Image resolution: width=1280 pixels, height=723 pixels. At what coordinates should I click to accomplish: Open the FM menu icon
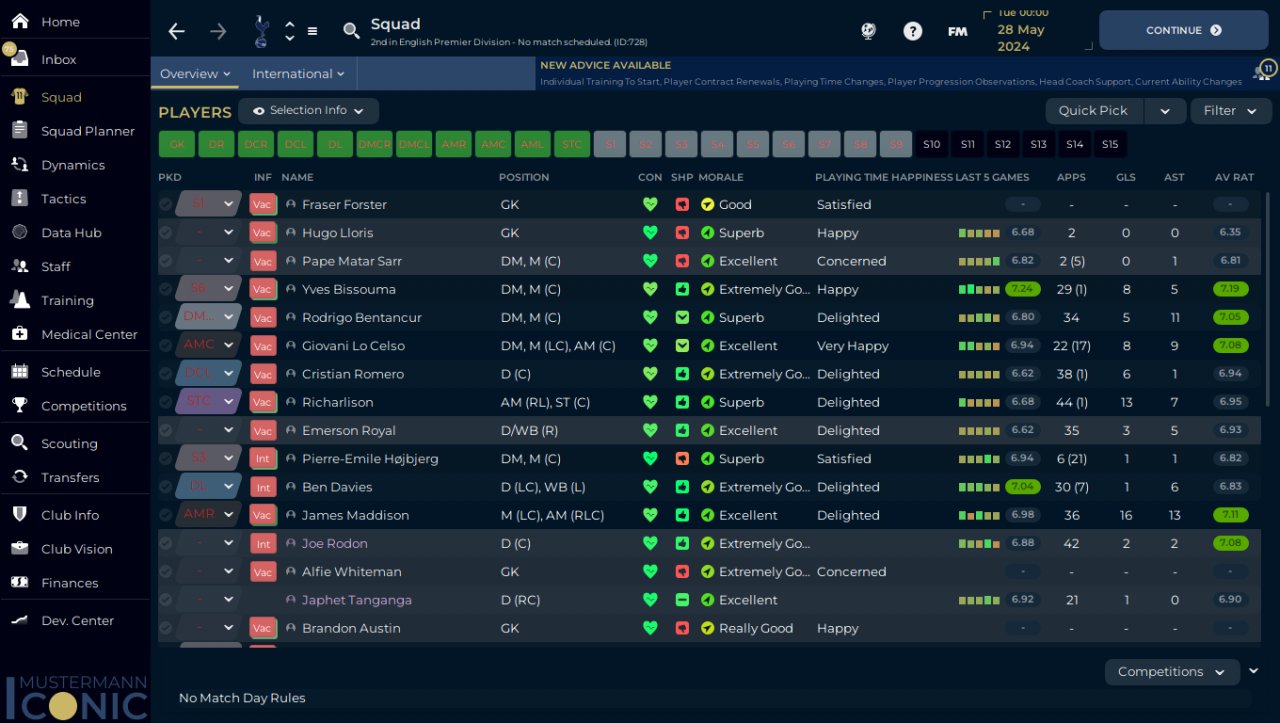coord(957,31)
